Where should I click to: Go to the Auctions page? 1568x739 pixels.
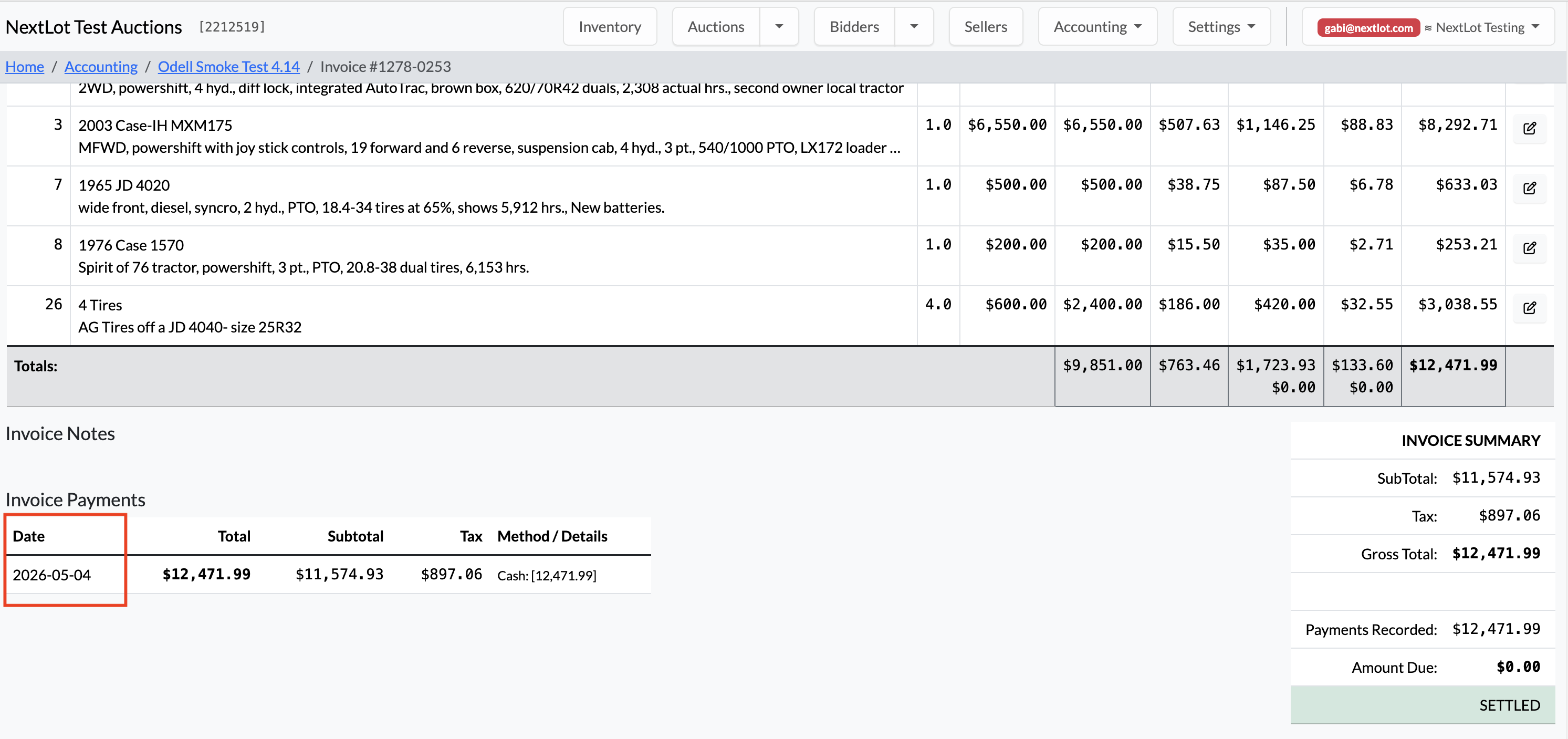716,27
